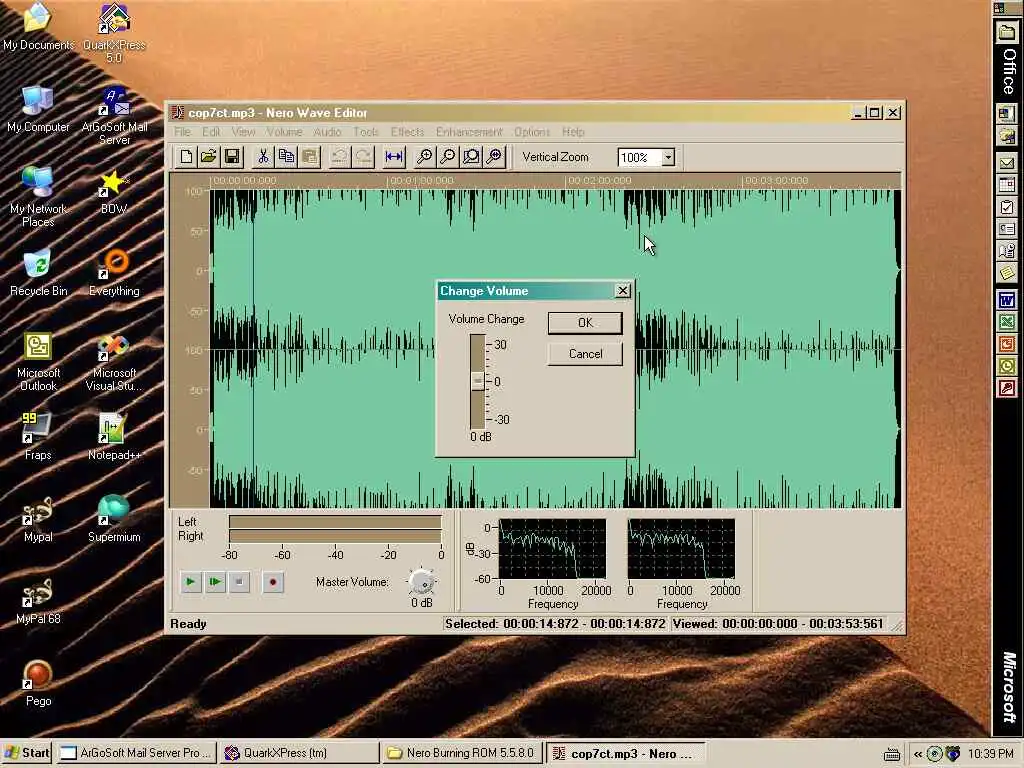Select the Microsoft Outlook desktop icon
The height and width of the screenshot is (768, 1024).
[38, 361]
